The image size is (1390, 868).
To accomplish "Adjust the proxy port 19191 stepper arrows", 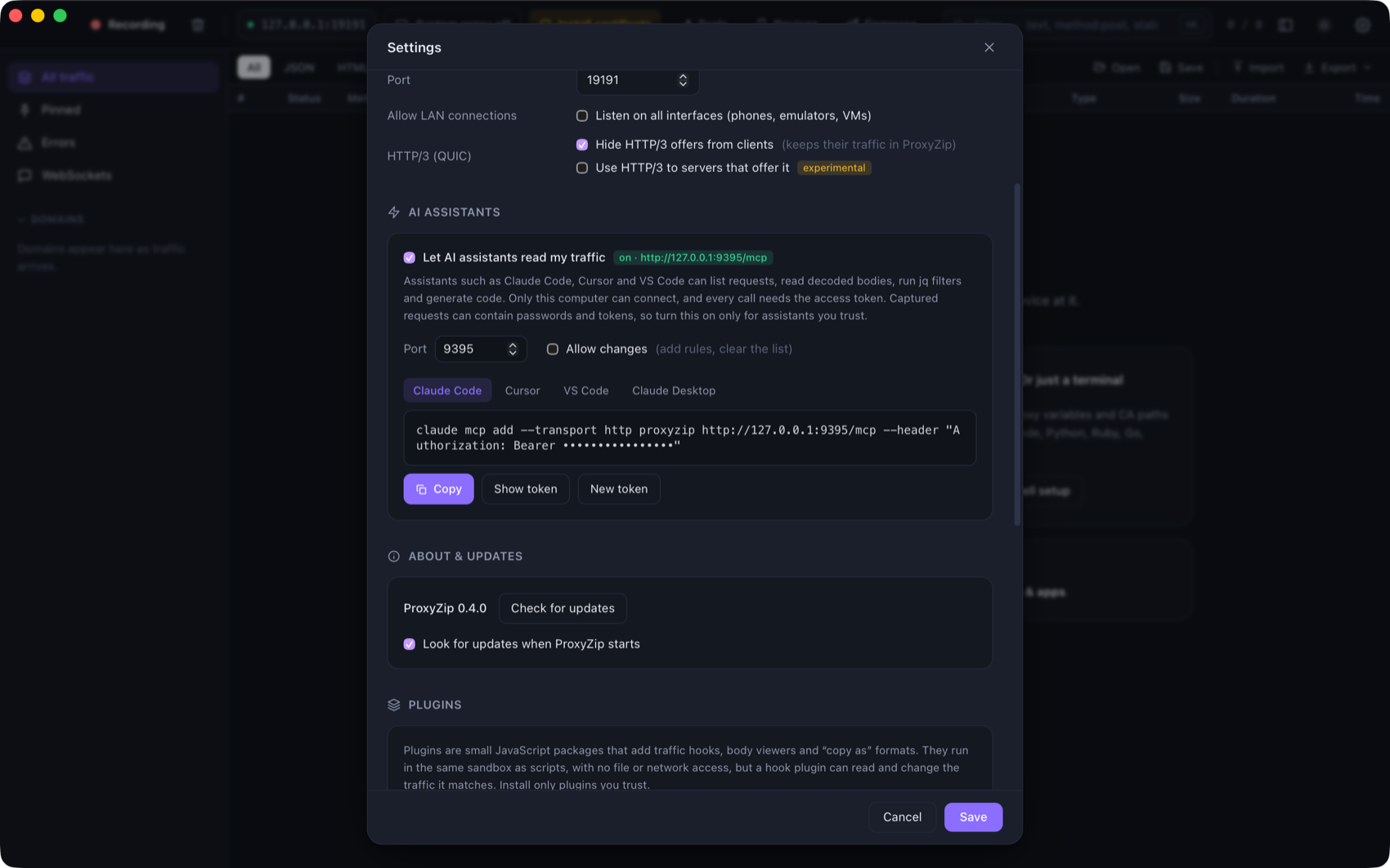I will coord(683,80).
